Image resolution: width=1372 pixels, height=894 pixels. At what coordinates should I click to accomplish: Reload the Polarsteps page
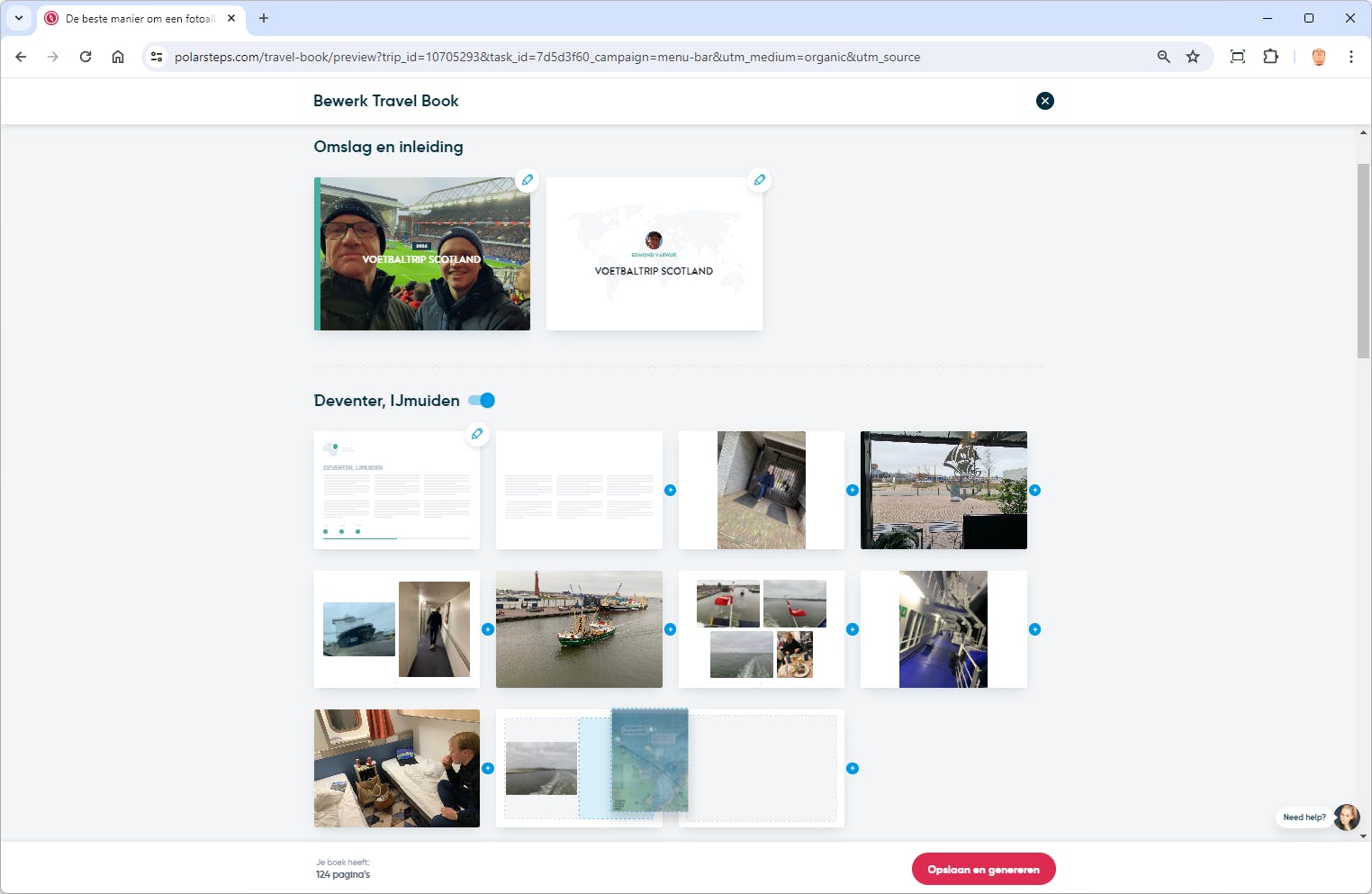[86, 57]
